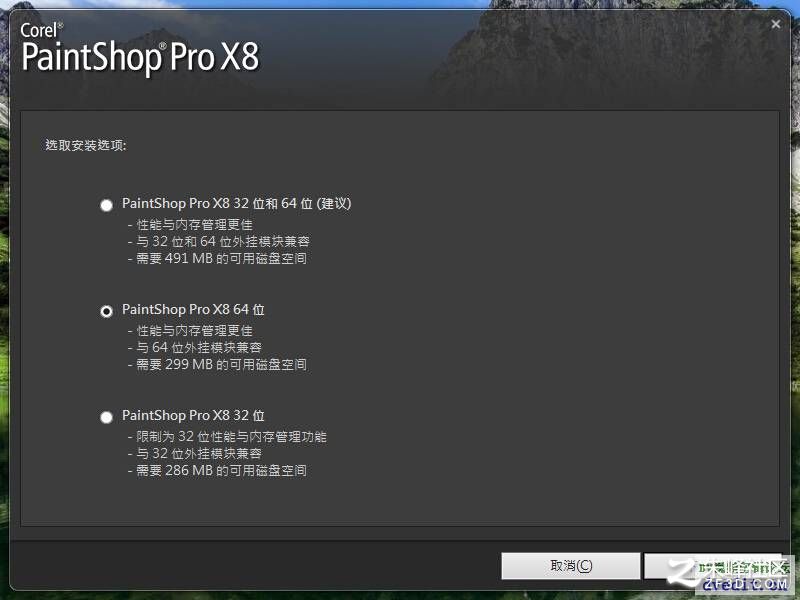Image resolution: width=800 pixels, height=600 pixels.
Task: Click the text 与 32 位外挂模块兼容
Action: click(x=198, y=454)
